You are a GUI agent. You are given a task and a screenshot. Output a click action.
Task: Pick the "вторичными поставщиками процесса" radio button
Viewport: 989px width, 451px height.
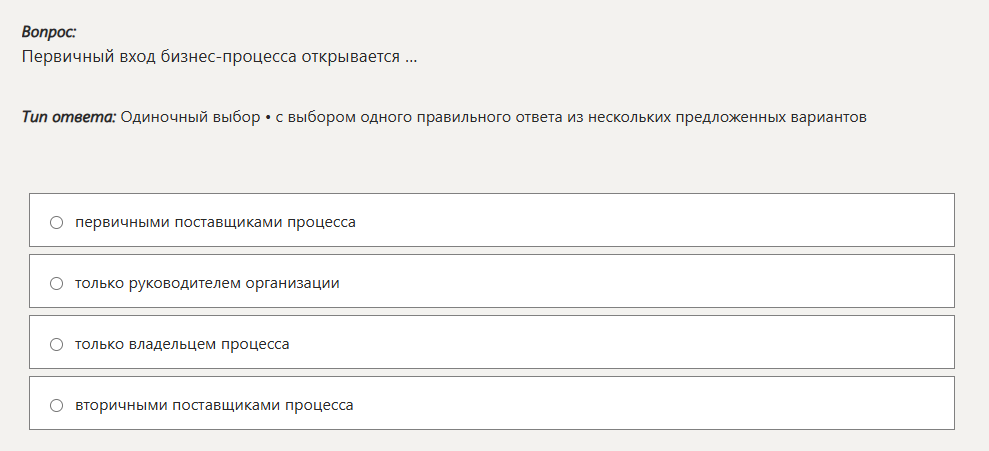tap(57, 405)
